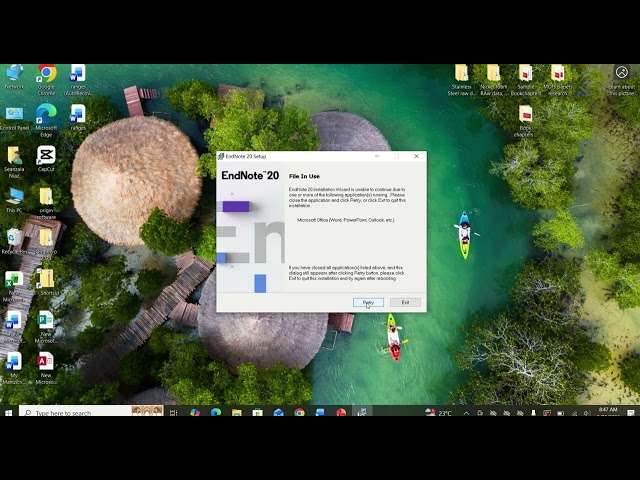This screenshot has width=640, height=480.
Task: Close the EndNote 20 Setup dialog
Action: tap(416, 156)
